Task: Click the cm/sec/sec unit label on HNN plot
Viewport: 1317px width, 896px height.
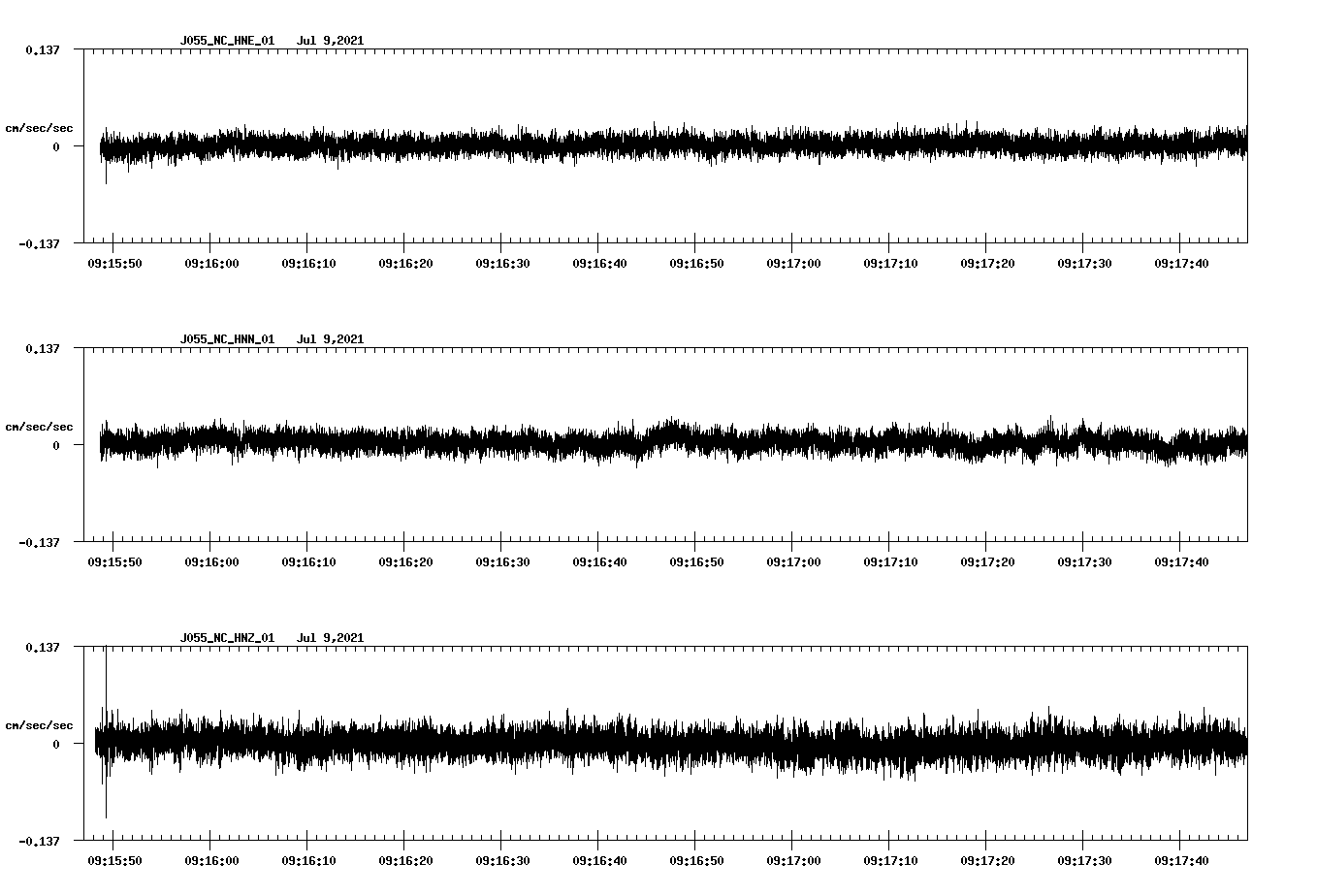Action: 39,427
